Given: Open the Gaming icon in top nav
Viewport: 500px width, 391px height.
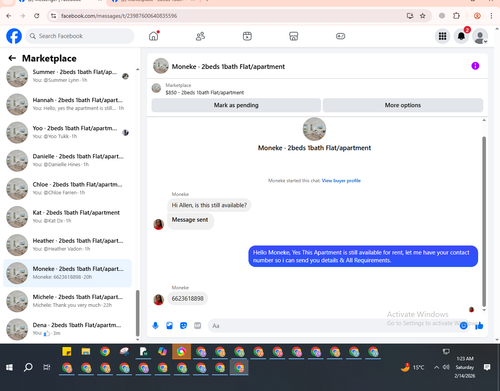Looking at the screenshot, I should (340, 36).
